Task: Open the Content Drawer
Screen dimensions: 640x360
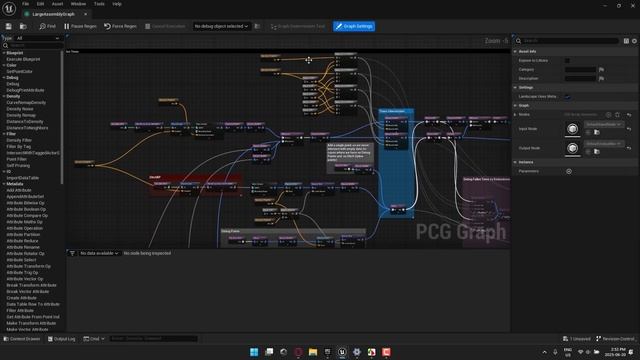Action: pos(22,339)
